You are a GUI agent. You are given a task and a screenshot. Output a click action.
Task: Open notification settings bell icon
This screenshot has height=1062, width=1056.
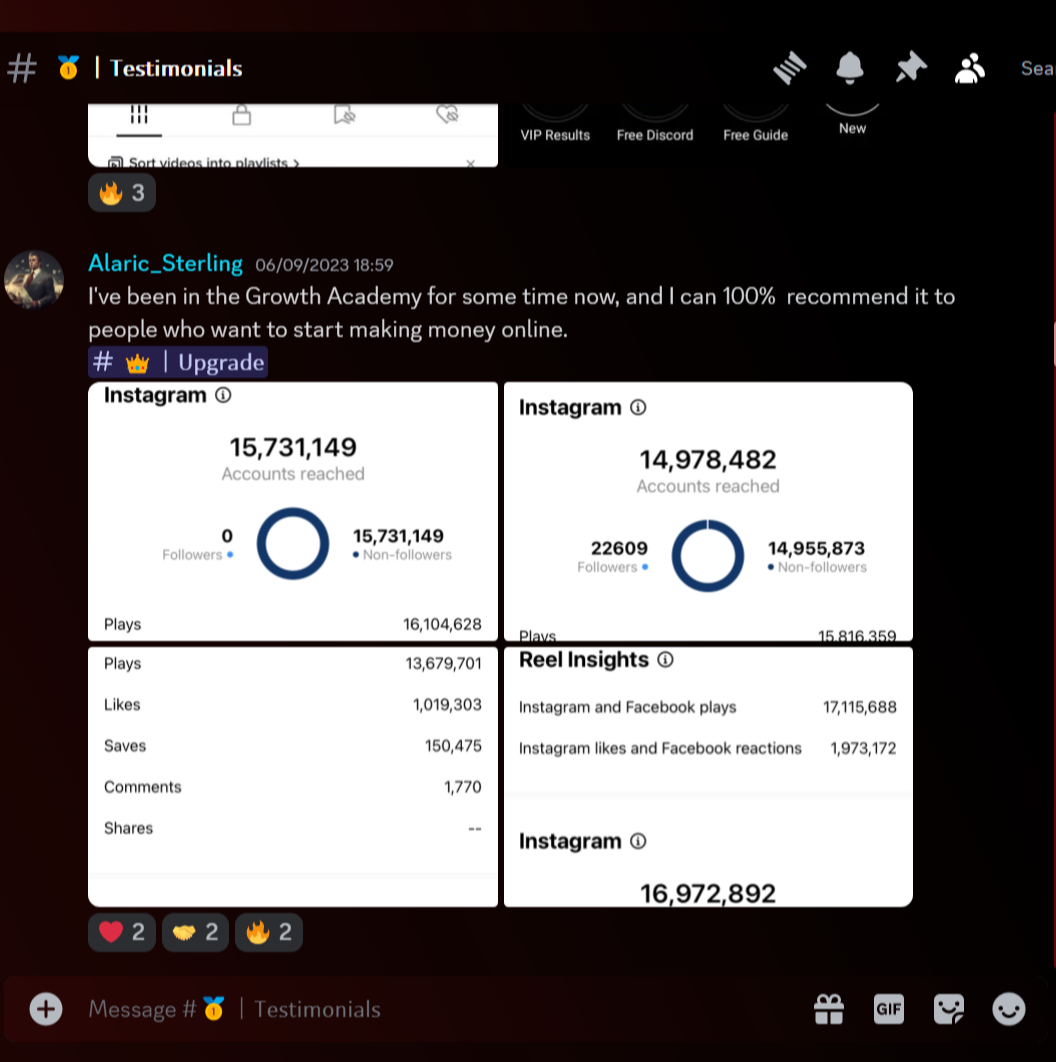(x=849, y=68)
